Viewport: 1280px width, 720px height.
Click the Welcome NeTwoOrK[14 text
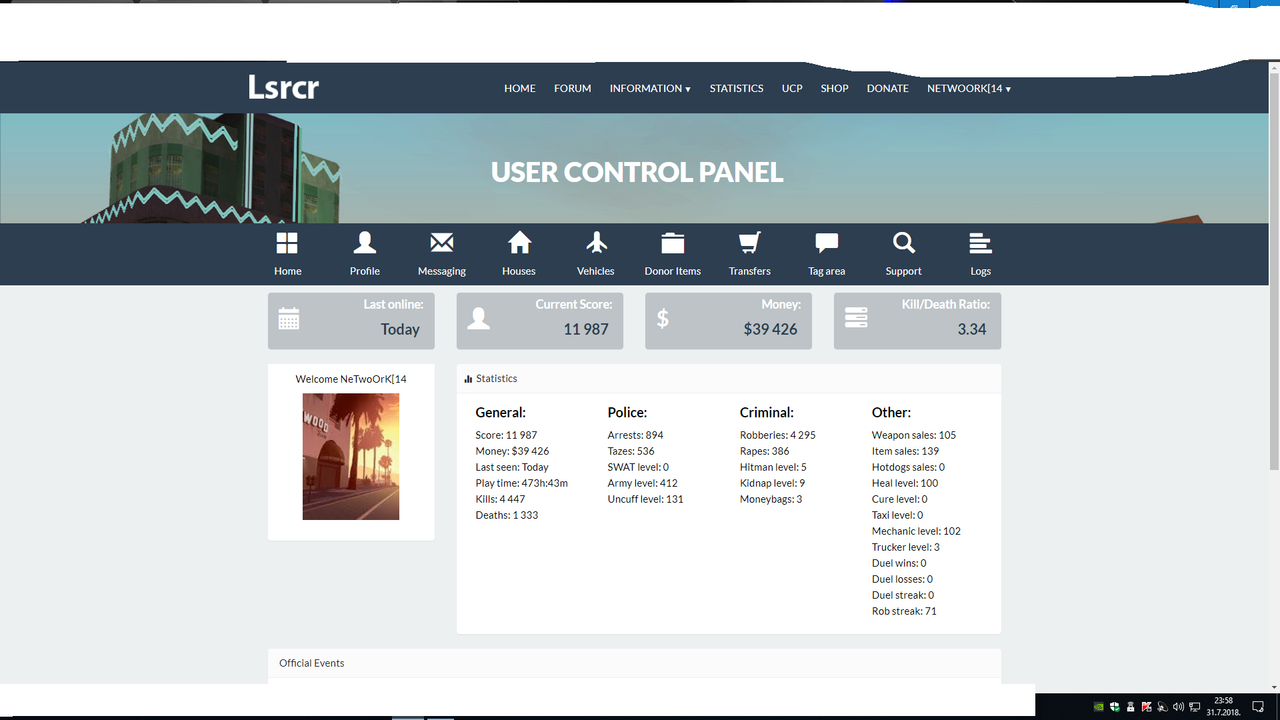[x=351, y=379]
